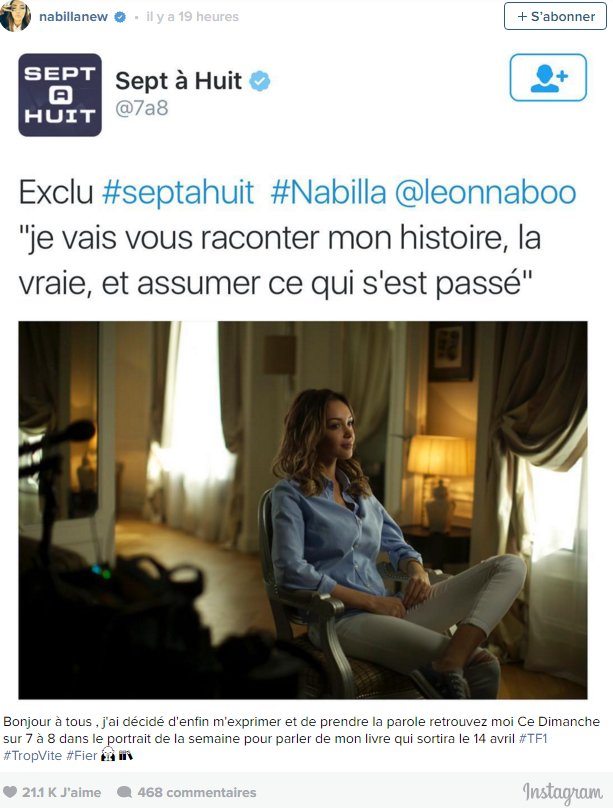The height and width of the screenshot is (808, 613).
Task: Click the verified badge beside Sept à Huit
Action: click(260, 81)
